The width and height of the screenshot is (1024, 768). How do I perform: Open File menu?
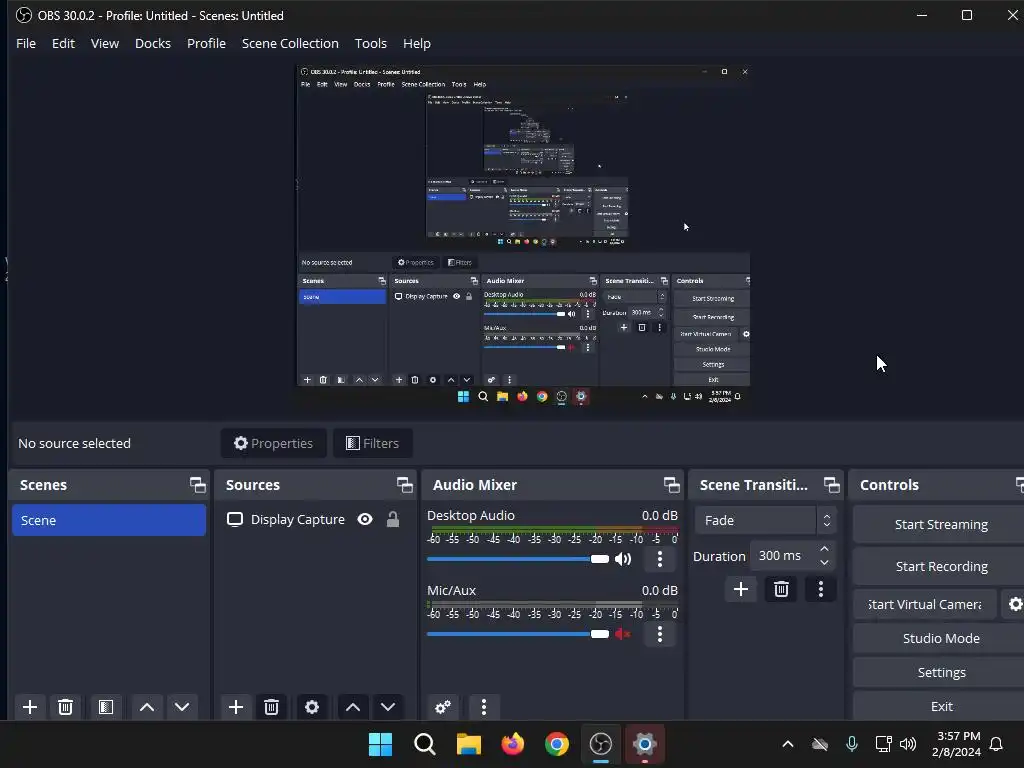click(x=26, y=43)
